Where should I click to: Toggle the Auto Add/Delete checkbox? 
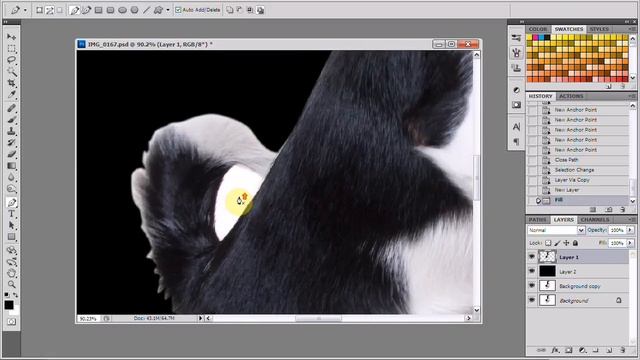click(x=178, y=10)
